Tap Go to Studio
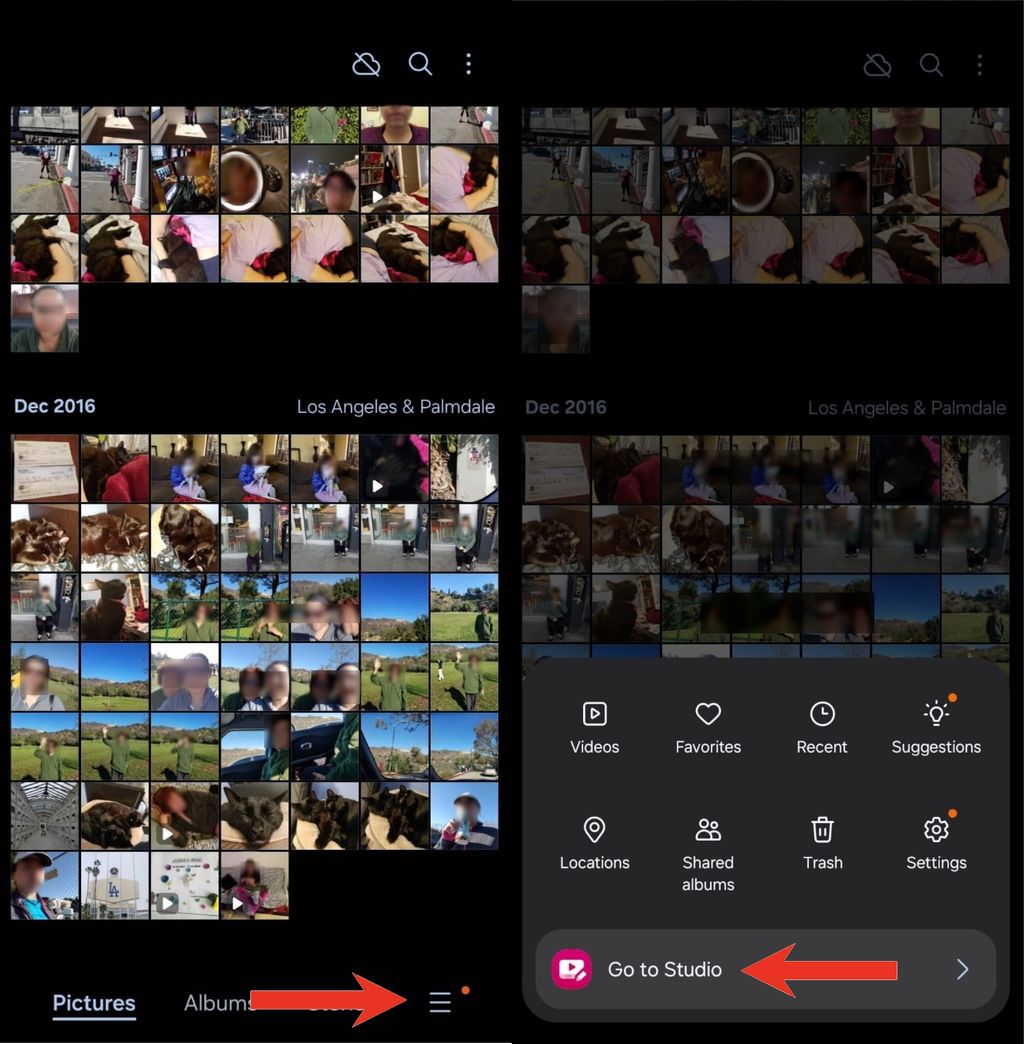This screenshot has height=1044, width=1024. click(664, 969)
